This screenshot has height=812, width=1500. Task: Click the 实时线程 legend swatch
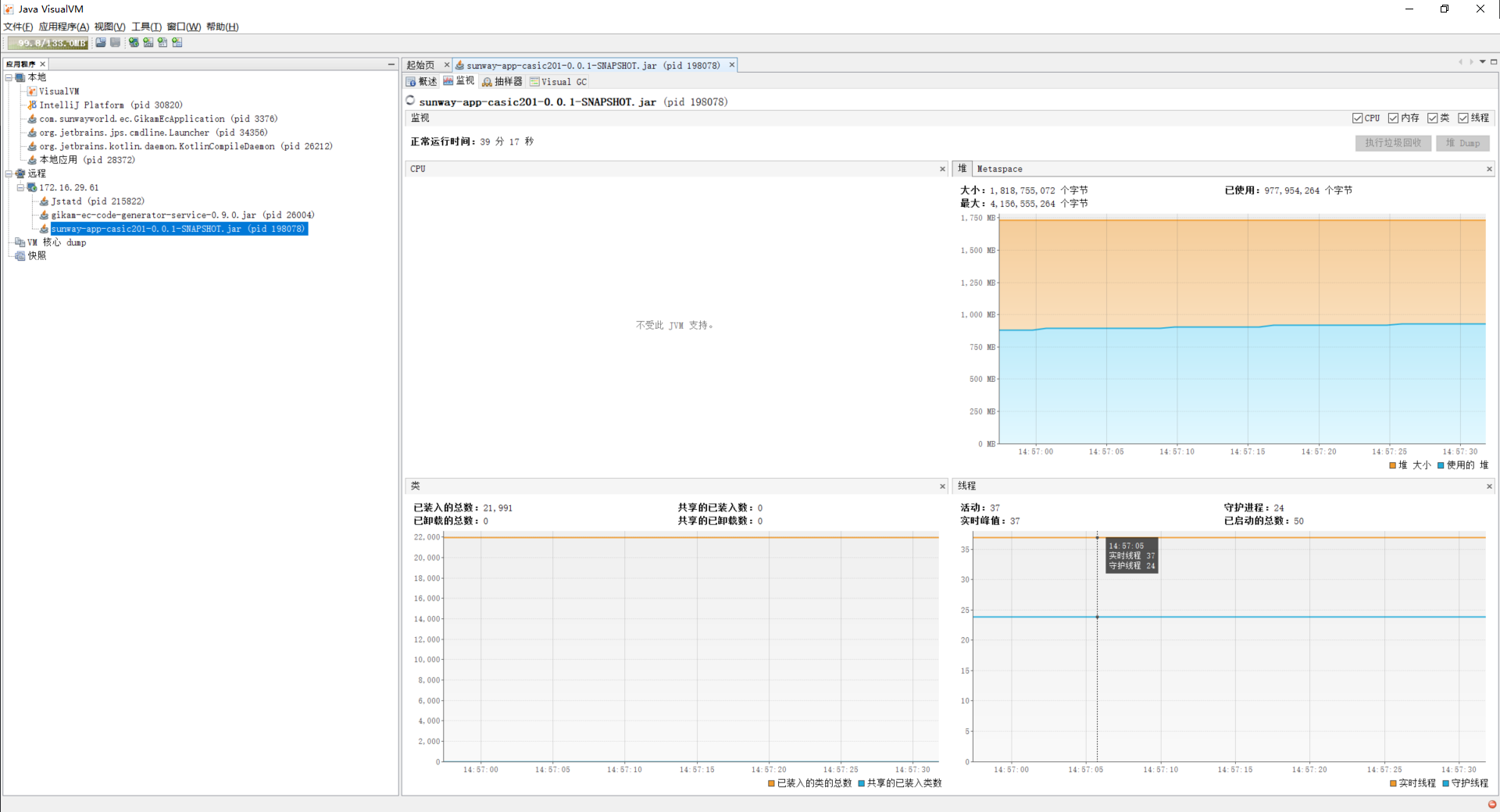pyautogui.click(x=1393, y=783)
